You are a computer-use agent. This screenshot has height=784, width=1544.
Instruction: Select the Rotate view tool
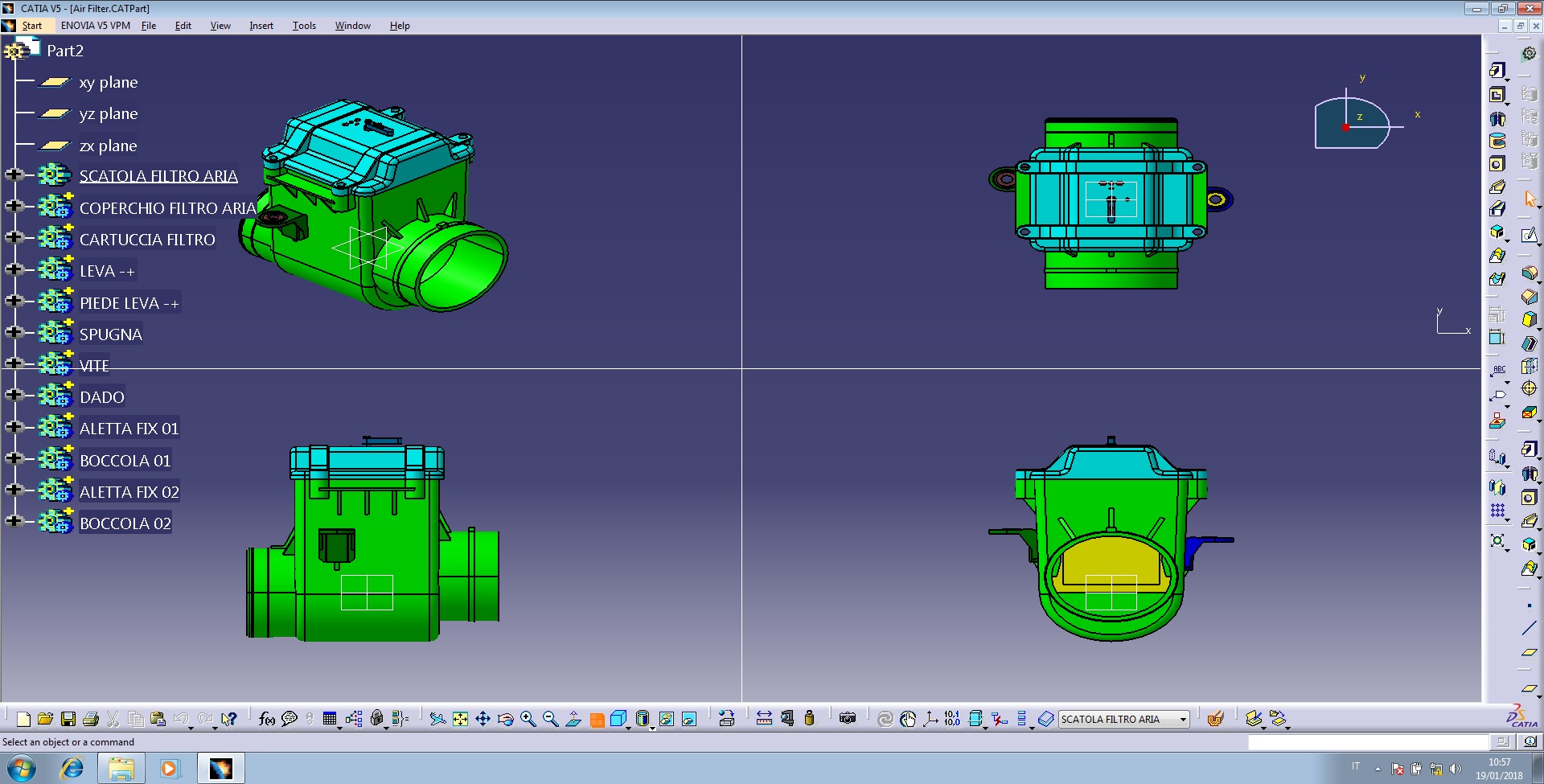[505, 719]
